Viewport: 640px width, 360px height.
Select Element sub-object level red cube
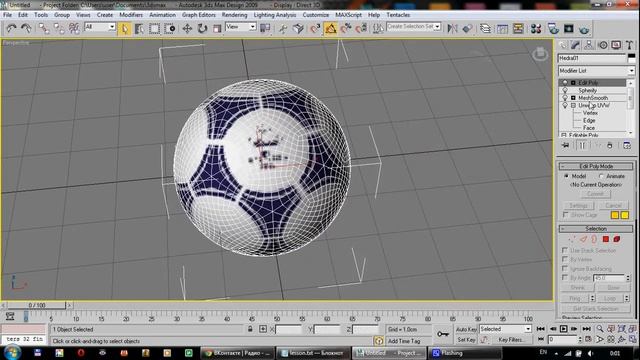tap(616, 239)
